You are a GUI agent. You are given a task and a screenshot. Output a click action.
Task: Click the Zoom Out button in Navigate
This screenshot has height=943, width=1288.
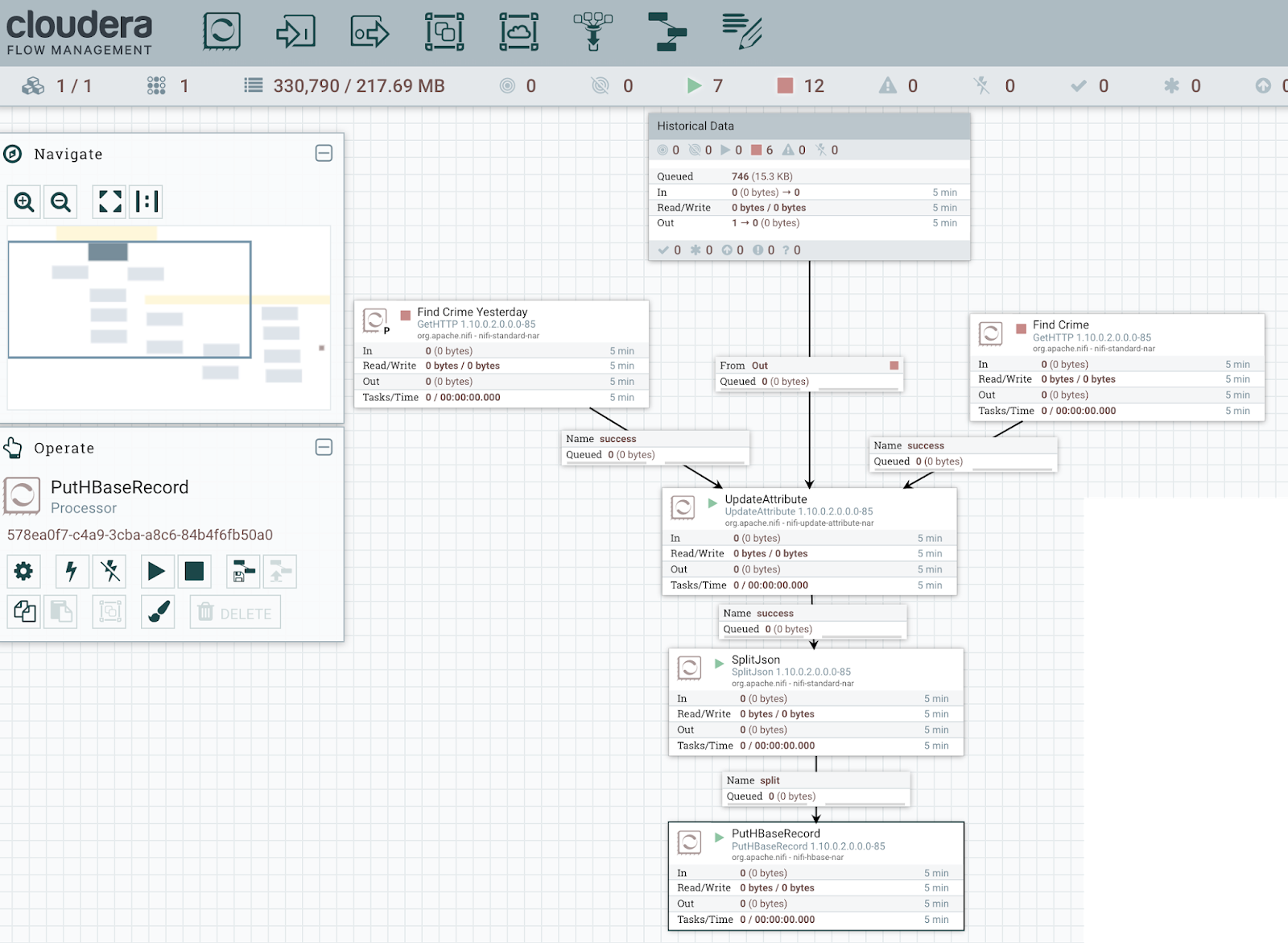tap(60, 201)
